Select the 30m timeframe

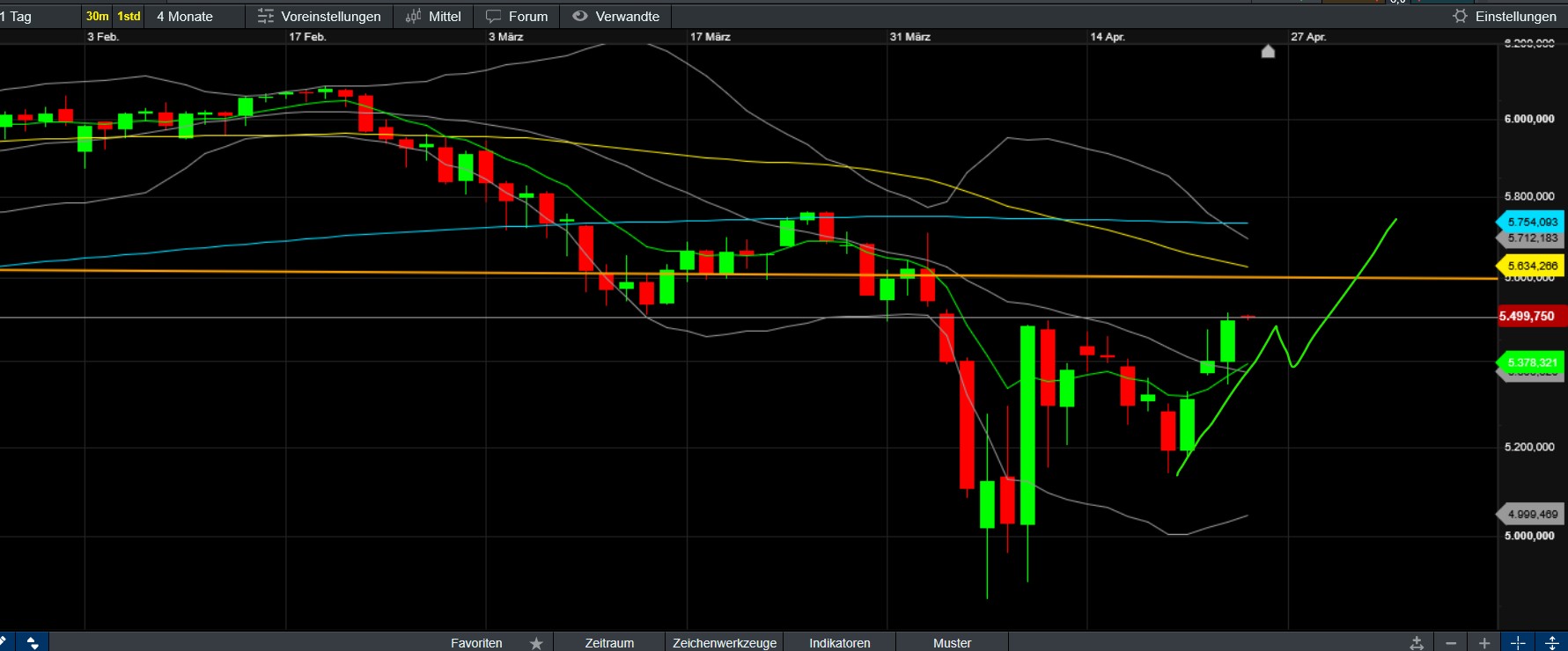[98, 16]
